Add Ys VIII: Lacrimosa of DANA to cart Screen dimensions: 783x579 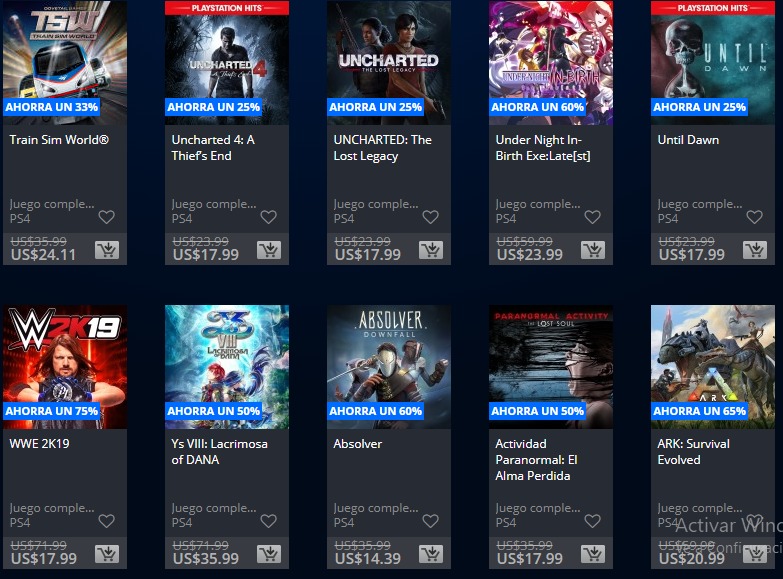[x=269, y=554]
